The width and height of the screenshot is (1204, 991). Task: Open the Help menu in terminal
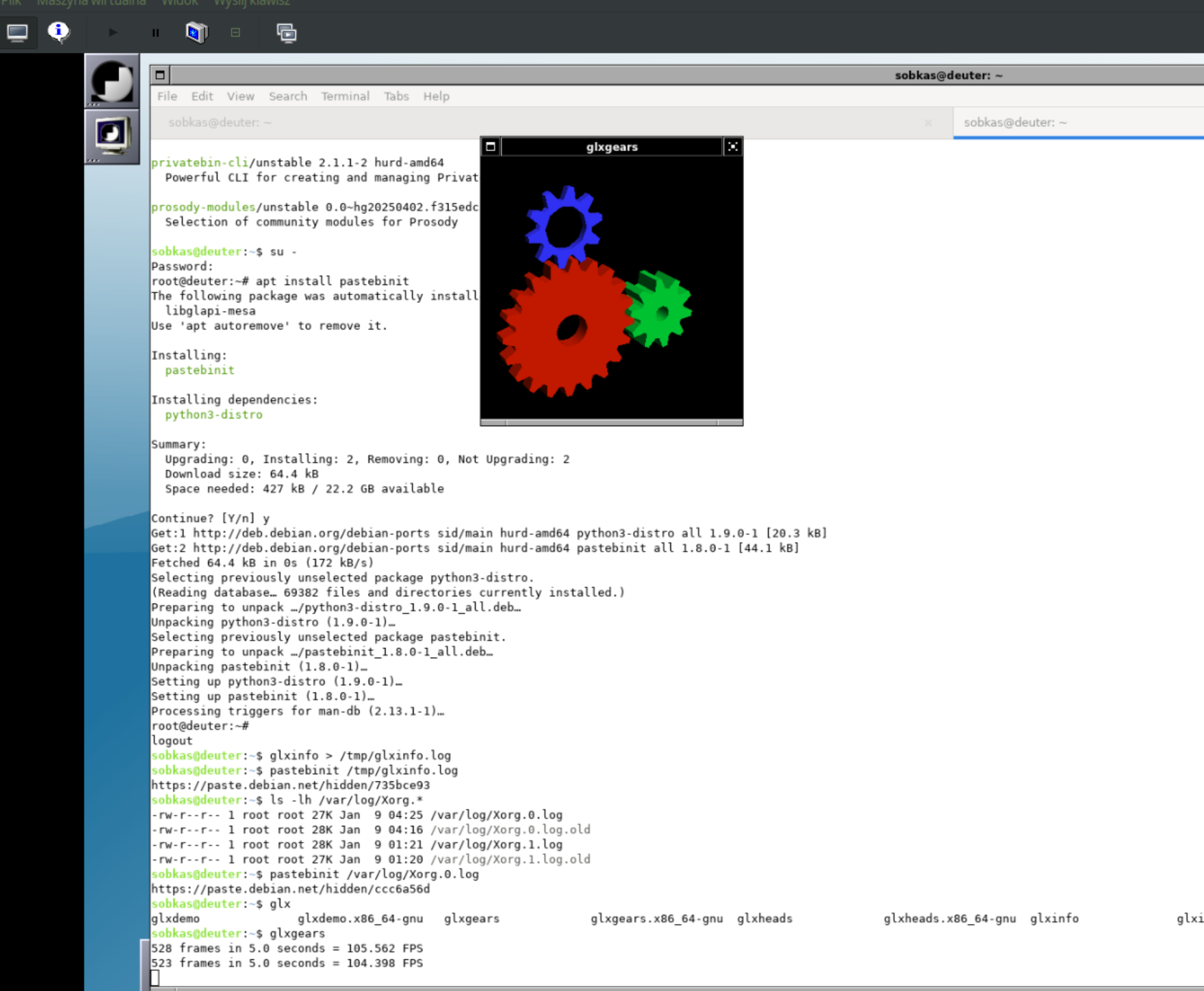click(436, 97)
